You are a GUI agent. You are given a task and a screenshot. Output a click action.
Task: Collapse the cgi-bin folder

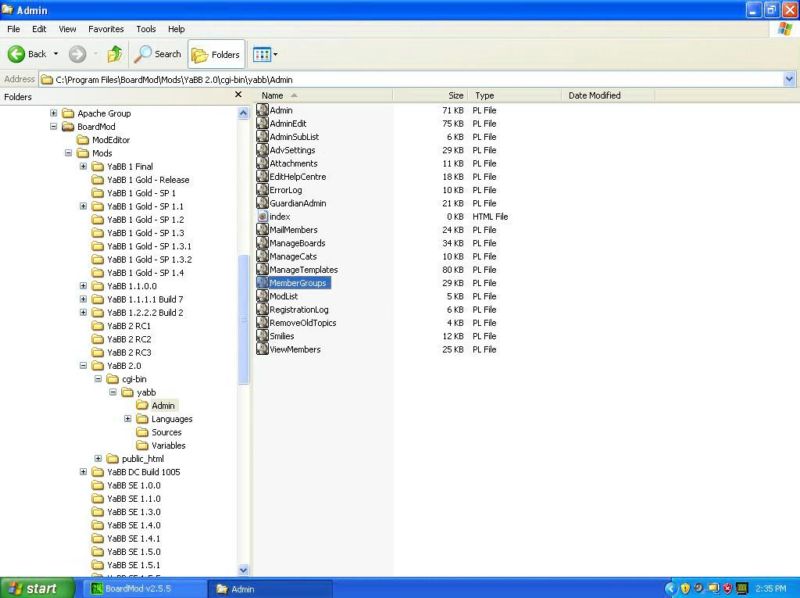pos(98,379)
